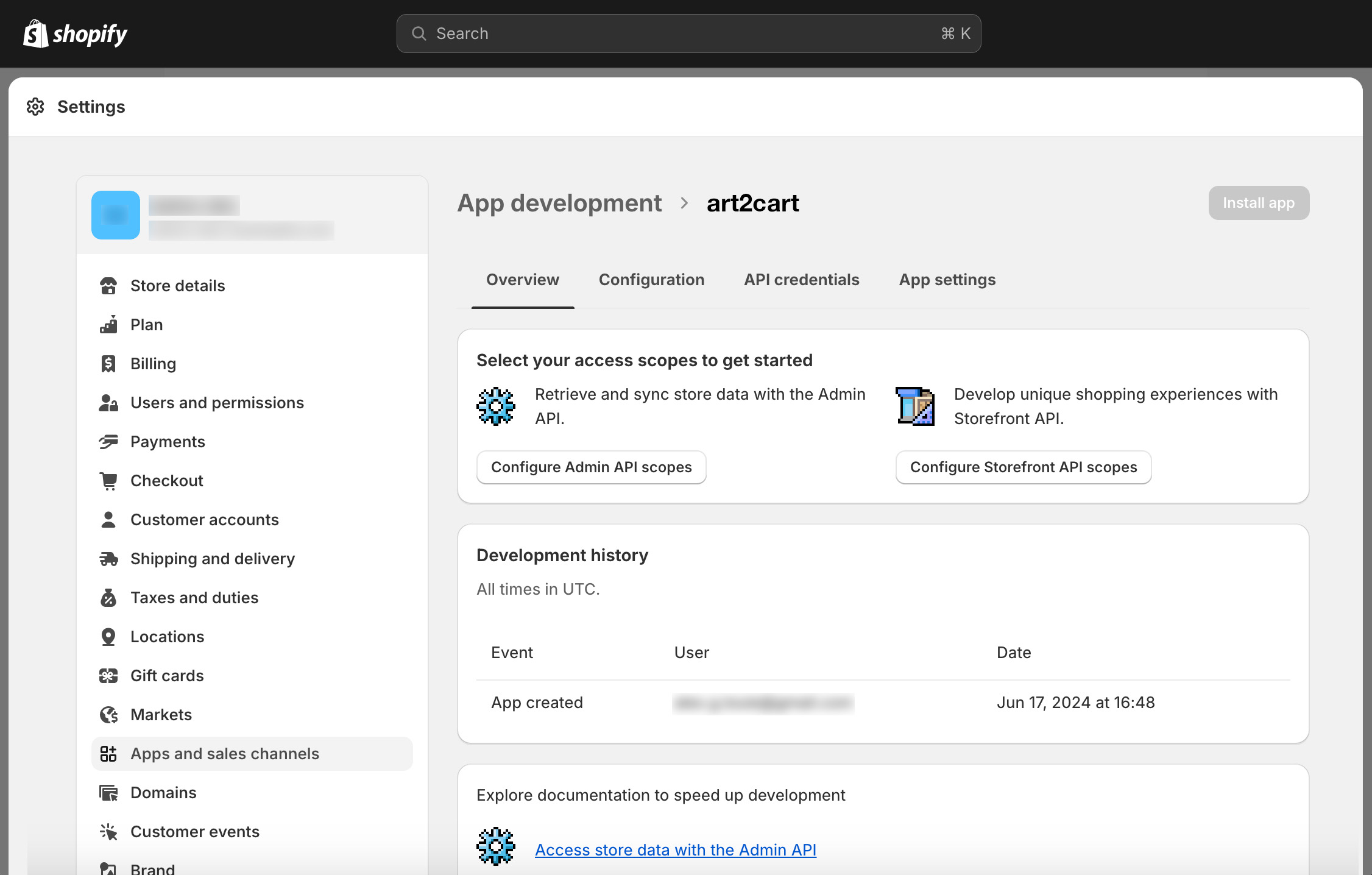Image resolution: width=1372 pixels, height=875 pixels.
Task: Select the App settings tab
Action: coord(947,280)
